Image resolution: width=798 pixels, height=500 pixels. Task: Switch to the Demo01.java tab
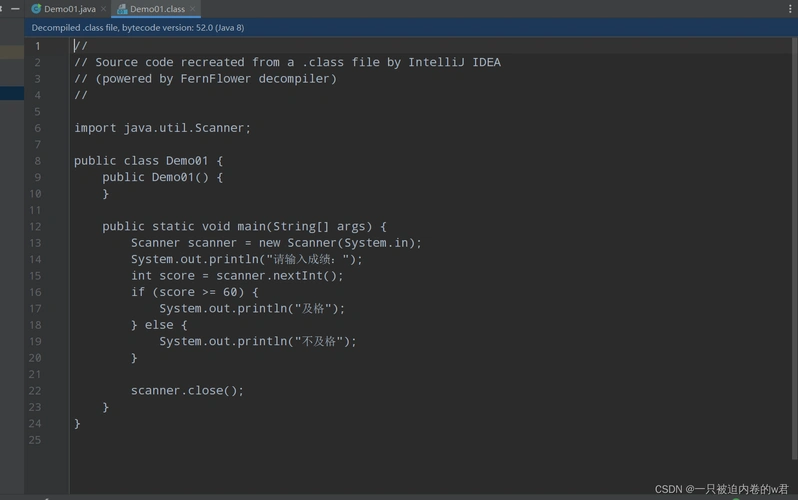(70, 9)
